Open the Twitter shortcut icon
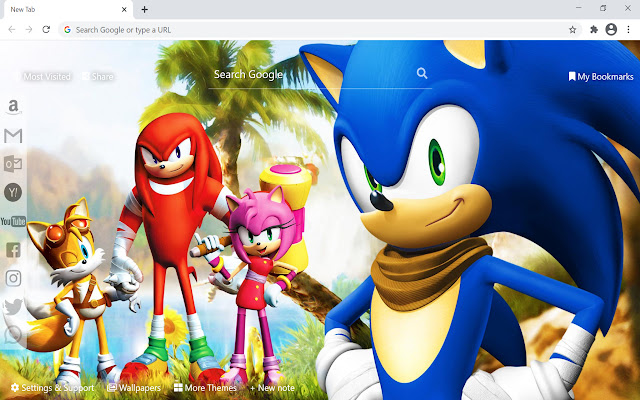The height and width of the screenshot is (400, 640). tap(13, 307)
